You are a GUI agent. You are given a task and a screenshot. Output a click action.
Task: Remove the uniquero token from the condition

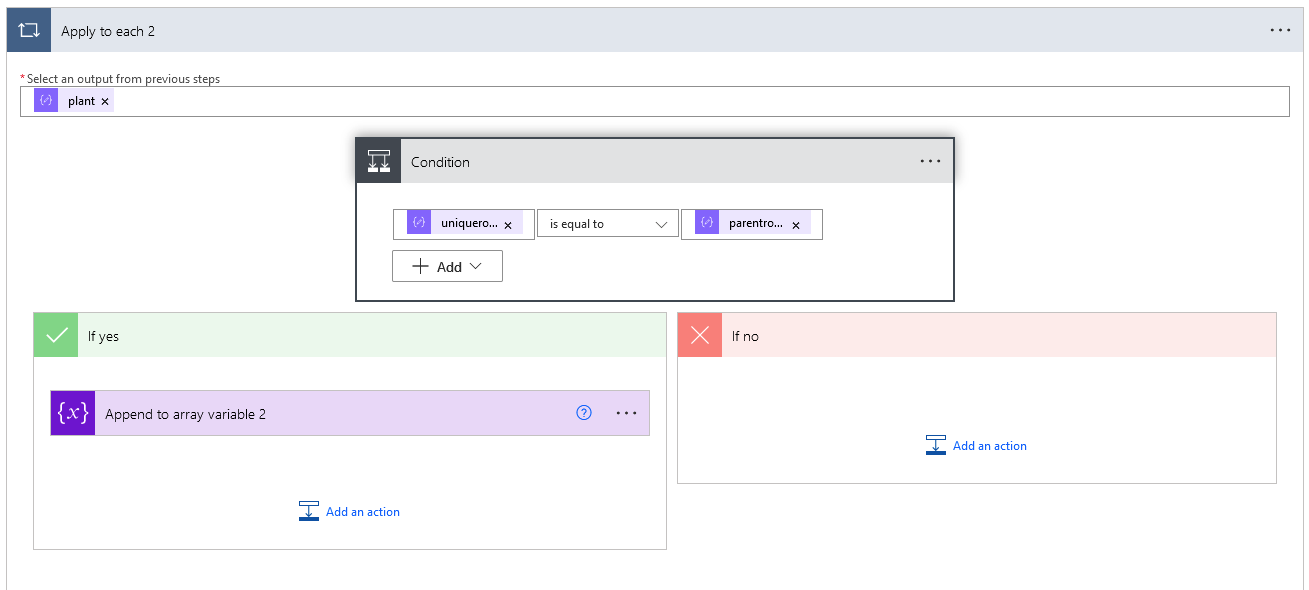(508, 225)
